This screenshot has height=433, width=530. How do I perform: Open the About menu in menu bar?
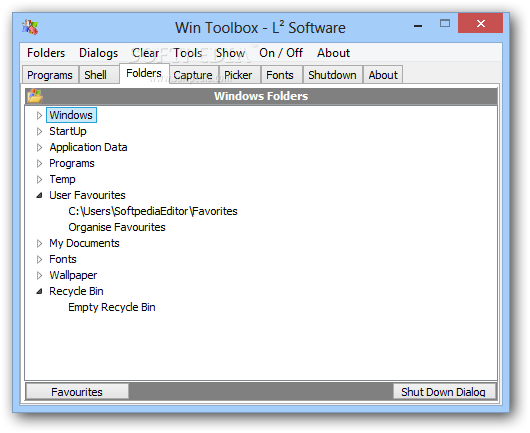(333, 53)
